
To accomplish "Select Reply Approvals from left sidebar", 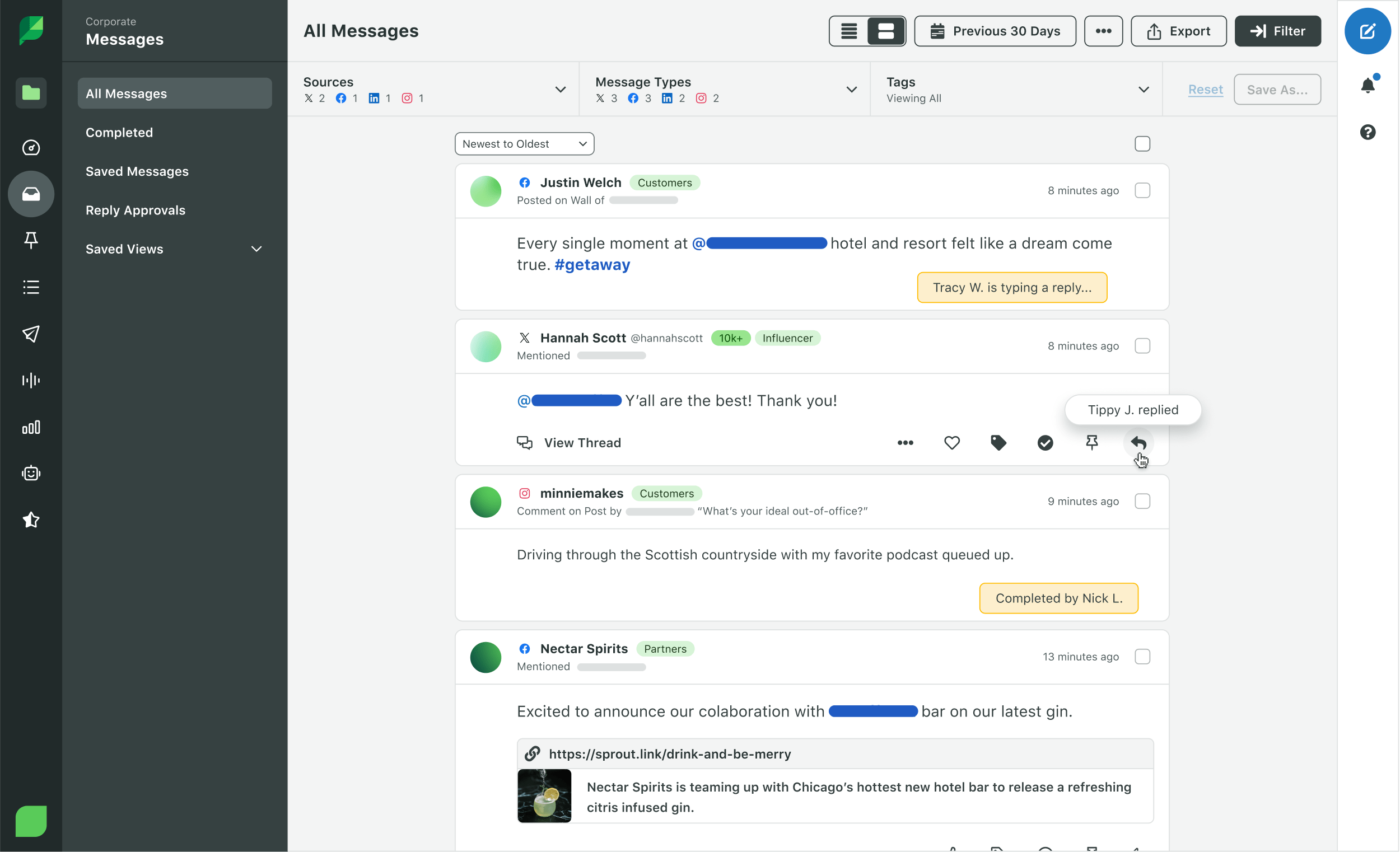I will point(135,210).
